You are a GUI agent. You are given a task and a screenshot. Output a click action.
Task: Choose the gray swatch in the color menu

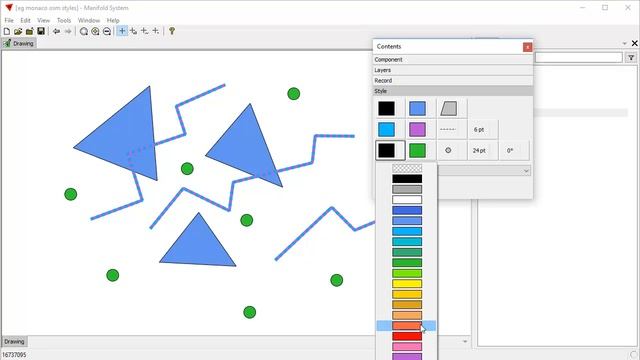[407, 189]
